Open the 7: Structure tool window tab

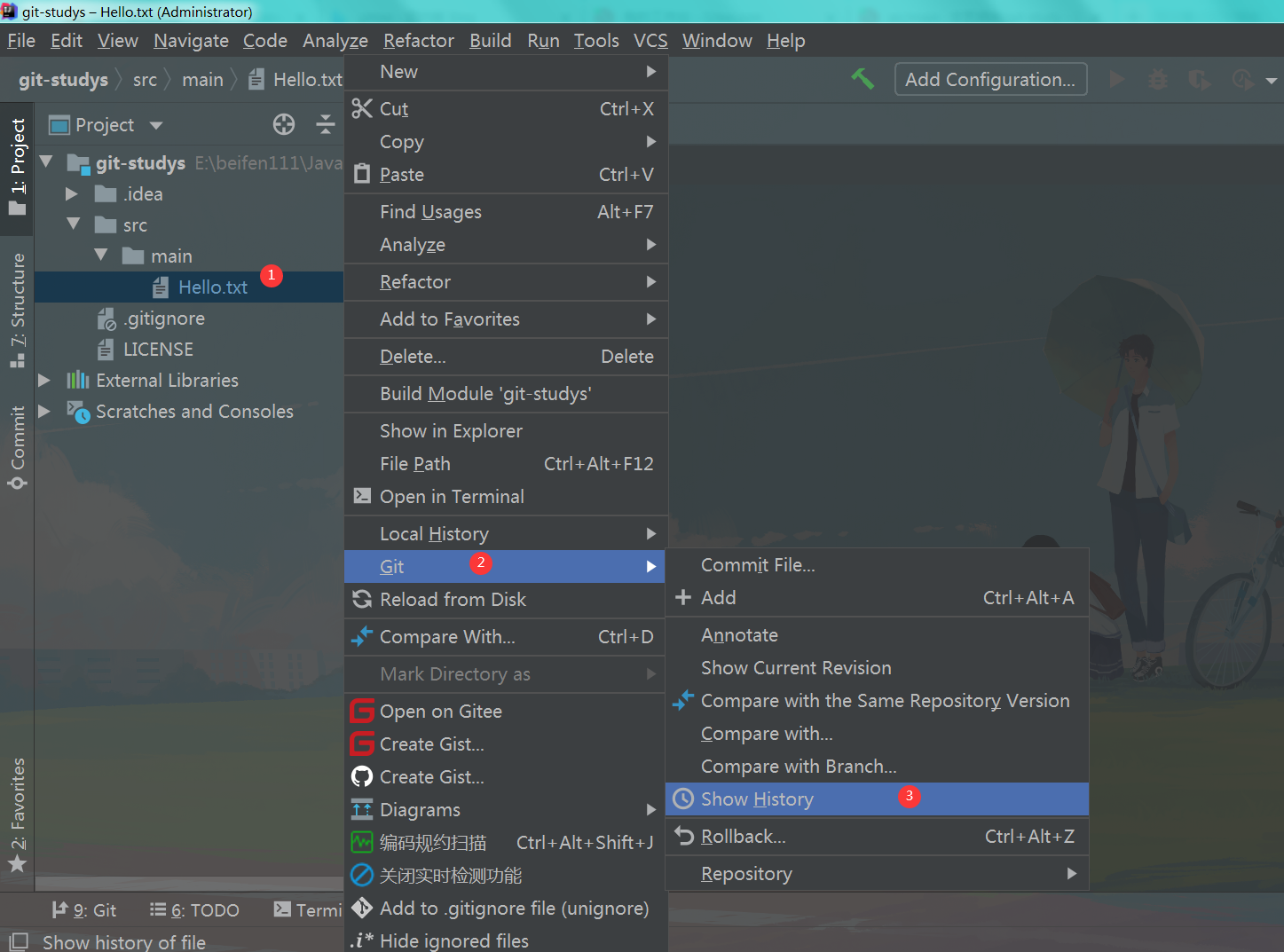[18, 311]
